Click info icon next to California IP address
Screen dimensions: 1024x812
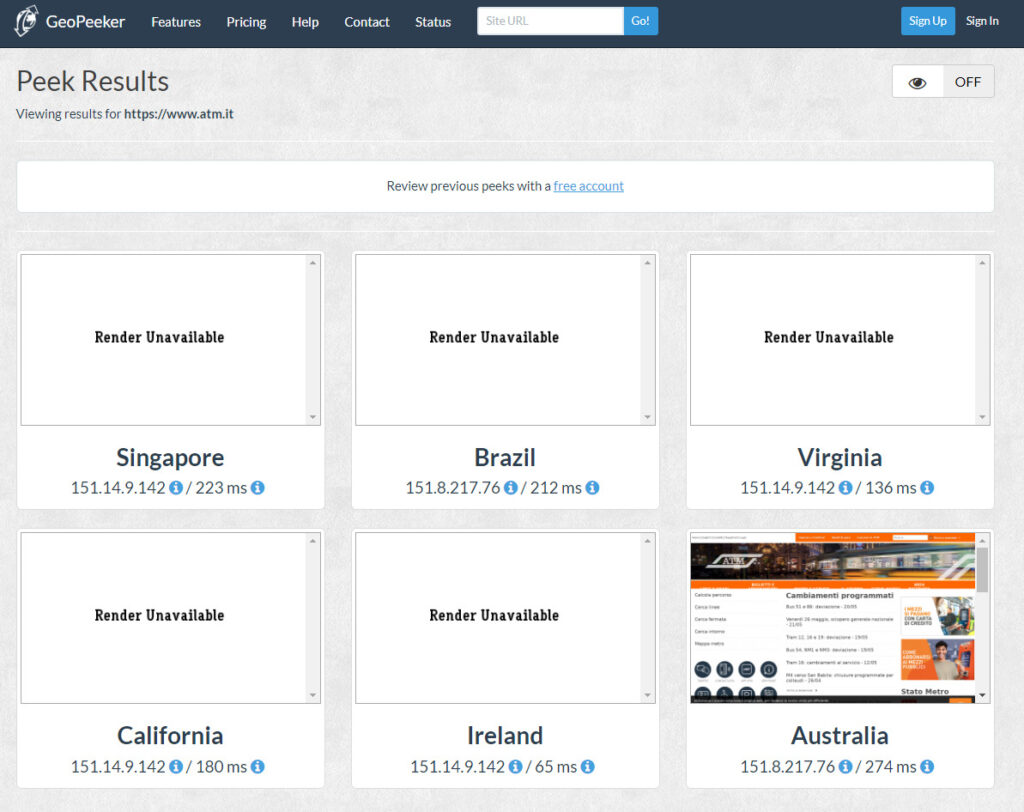(176, 767)
